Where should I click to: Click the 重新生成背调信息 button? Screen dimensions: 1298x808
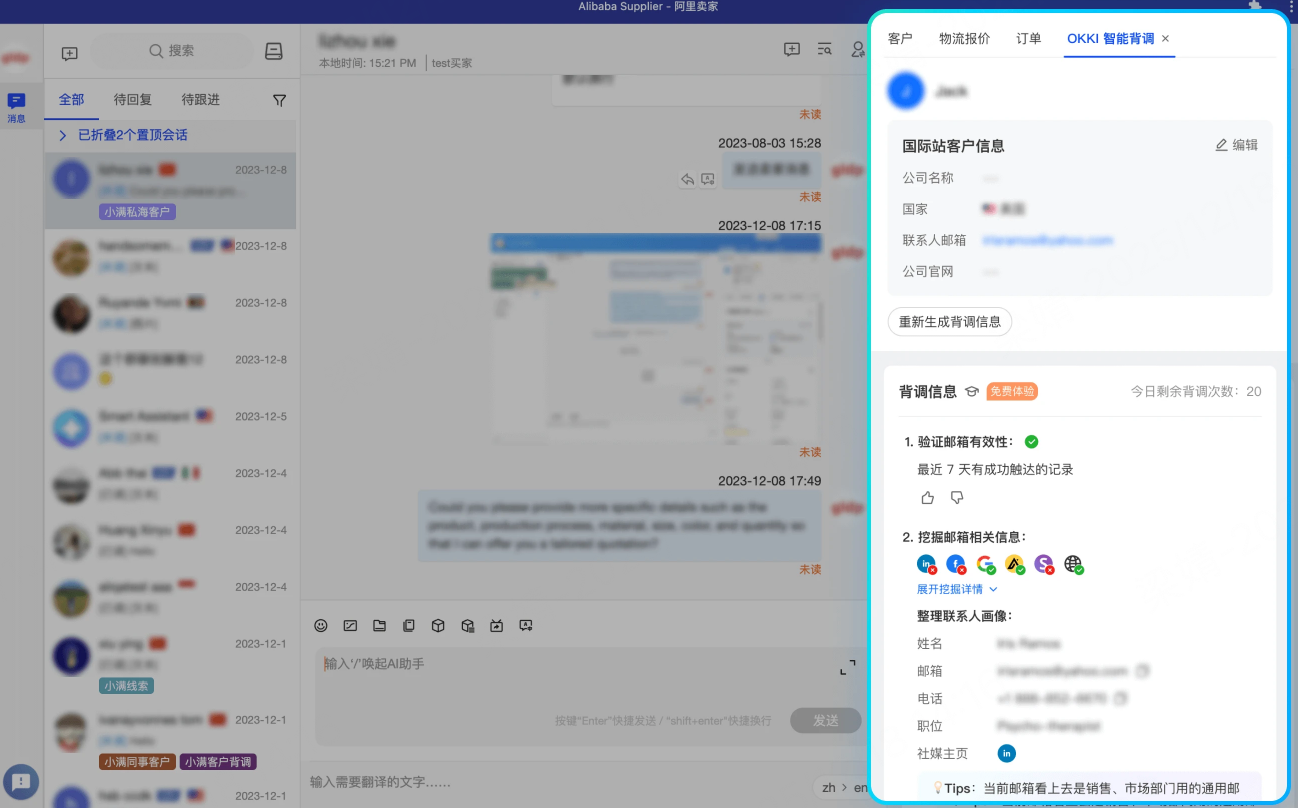950,322
